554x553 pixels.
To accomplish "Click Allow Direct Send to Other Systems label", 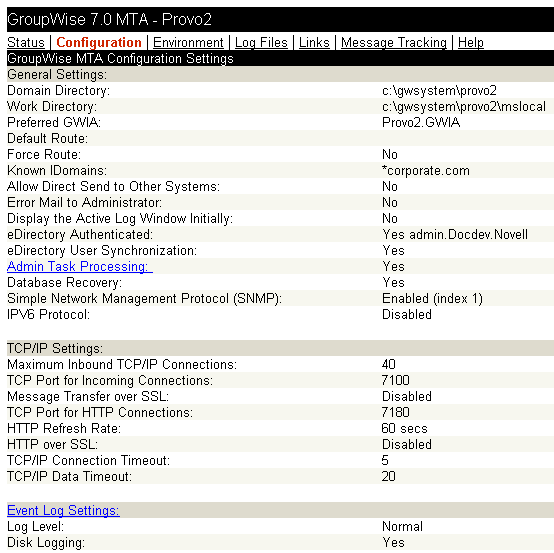I will pyautogui.click(x=113, y=186).
